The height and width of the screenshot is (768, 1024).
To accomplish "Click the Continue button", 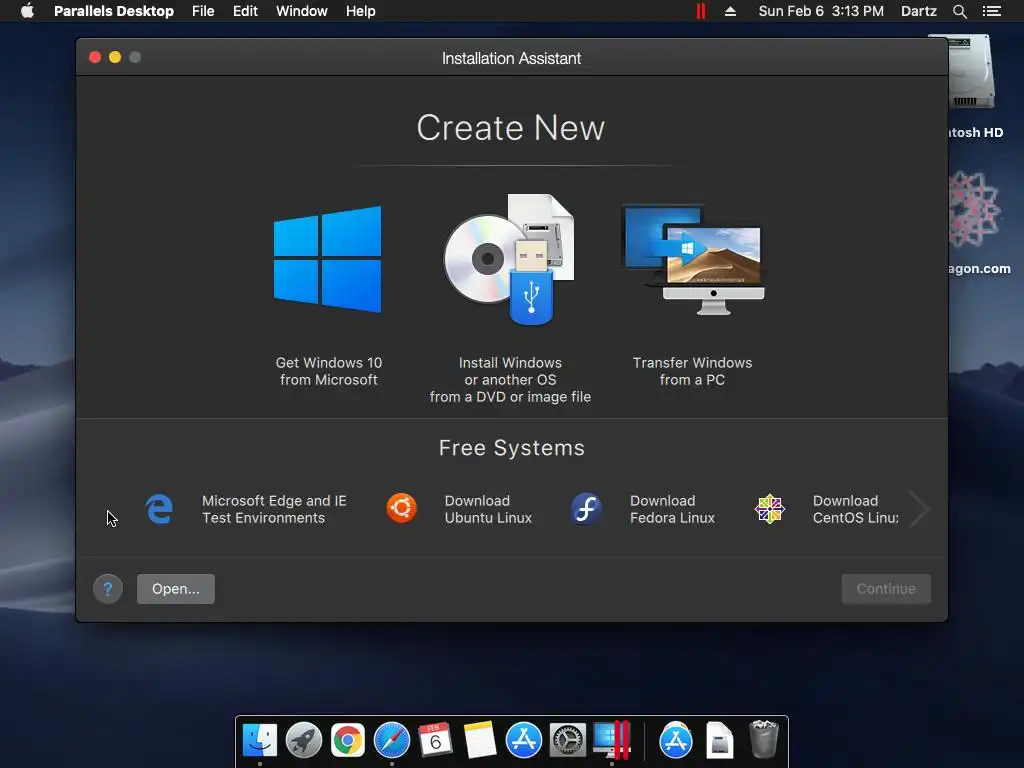I will coord(886,589).
